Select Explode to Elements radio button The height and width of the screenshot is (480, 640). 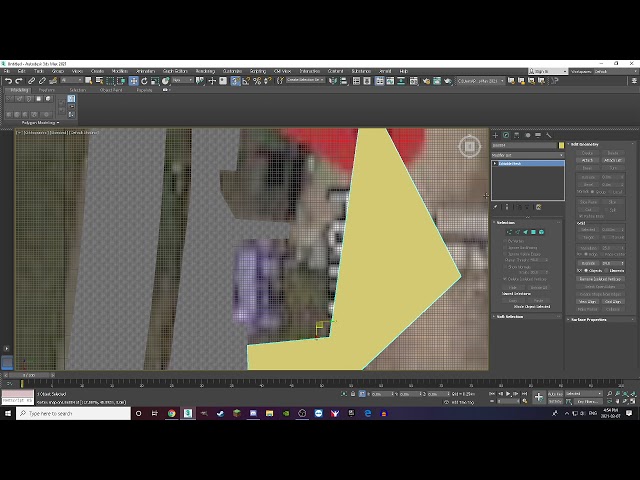pos(607,271)
